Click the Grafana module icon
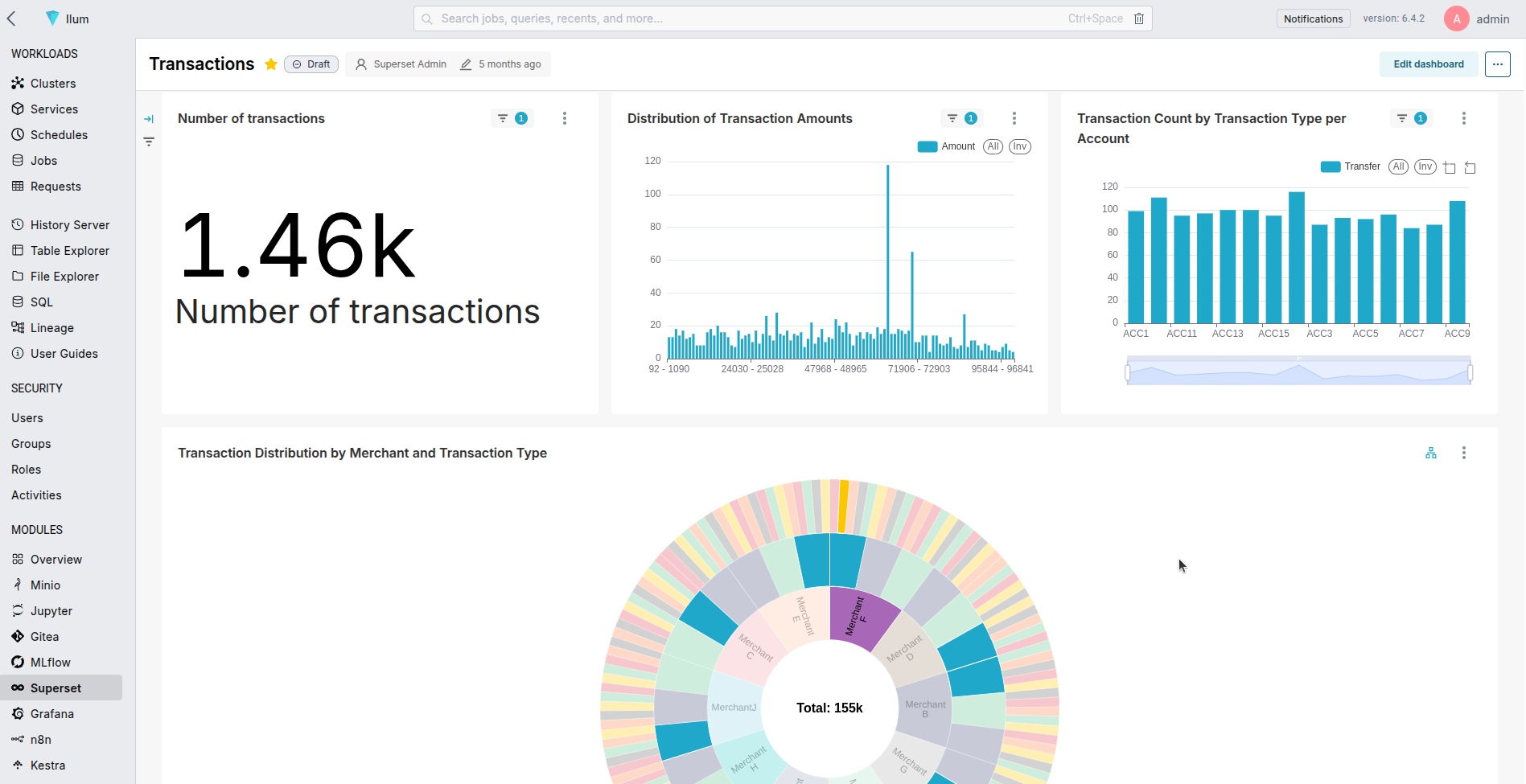Screen dimensions: 1526x784 (x=18, y=714)
